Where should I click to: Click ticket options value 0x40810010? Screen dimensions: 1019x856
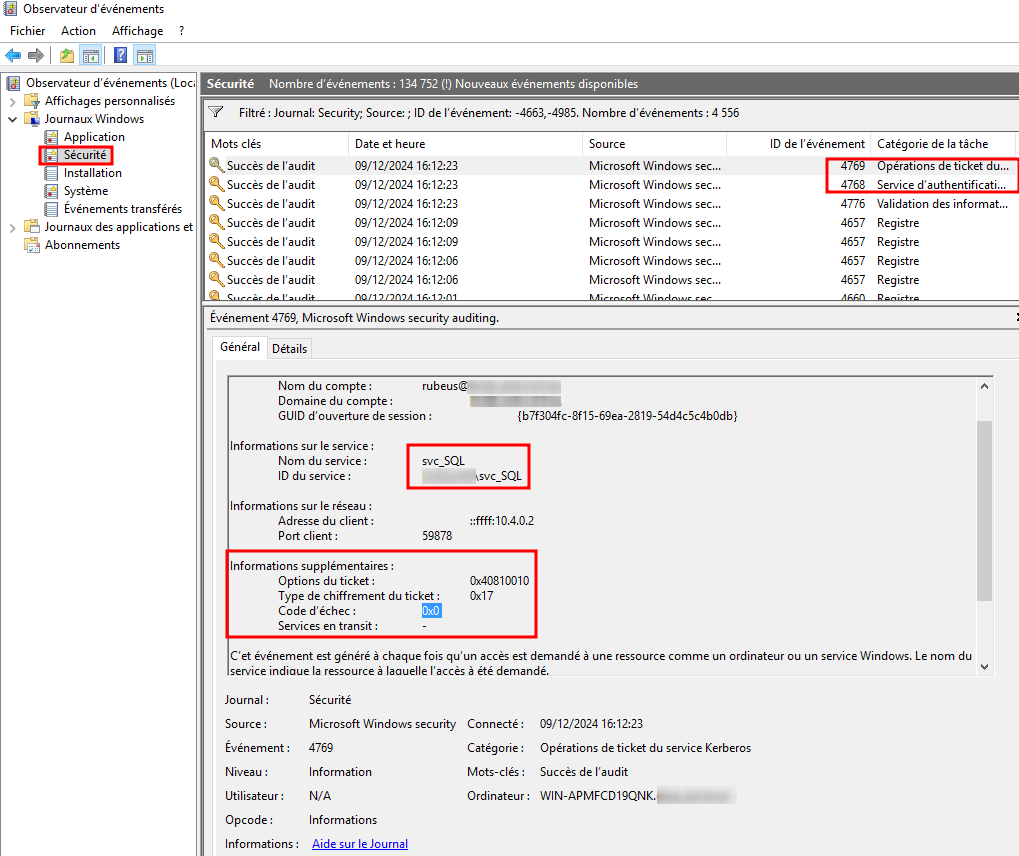click(499, 581)
